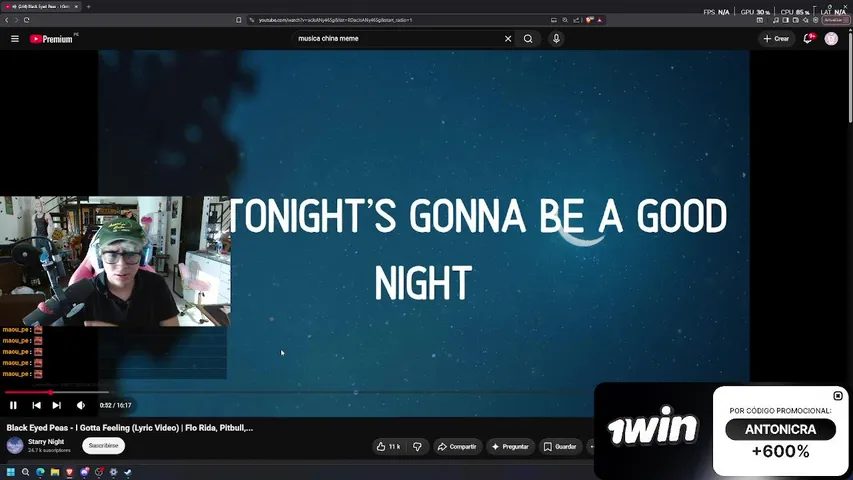Seek along the red video progress bar
Image resolution: width=853 pixels, height=480 pixels.
coord(27,392)
